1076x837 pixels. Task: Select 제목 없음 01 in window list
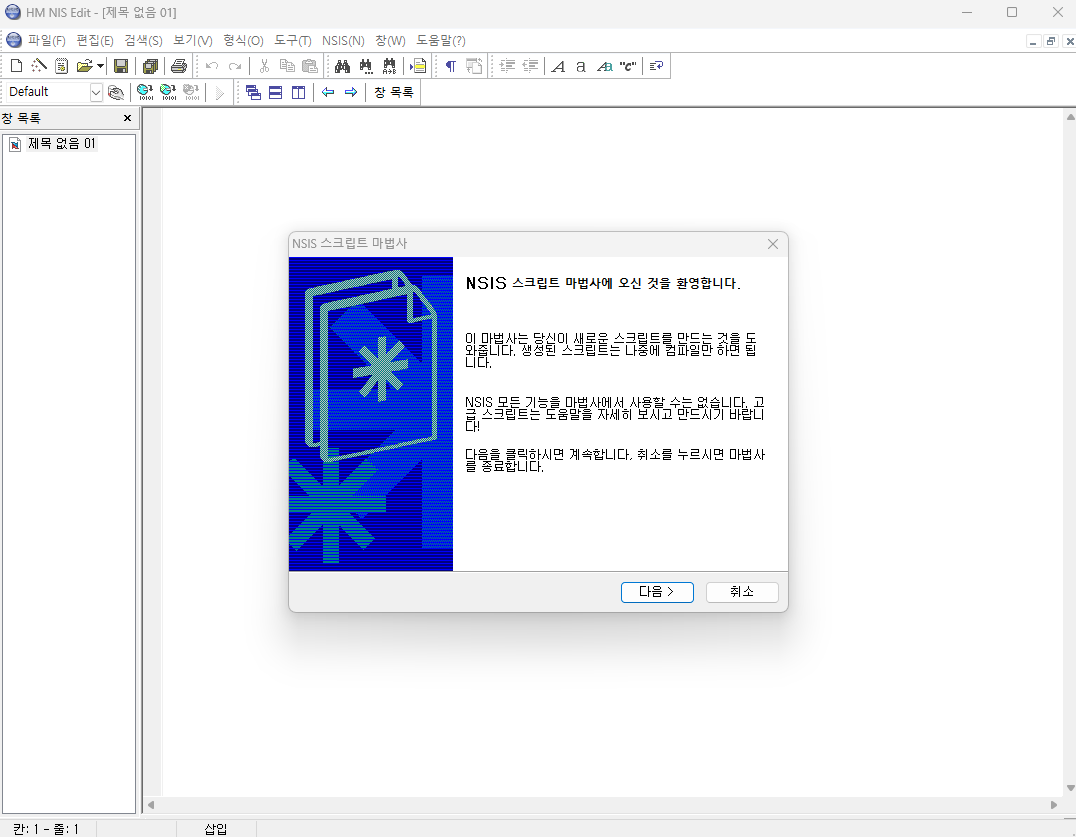(x=62, y=143)
